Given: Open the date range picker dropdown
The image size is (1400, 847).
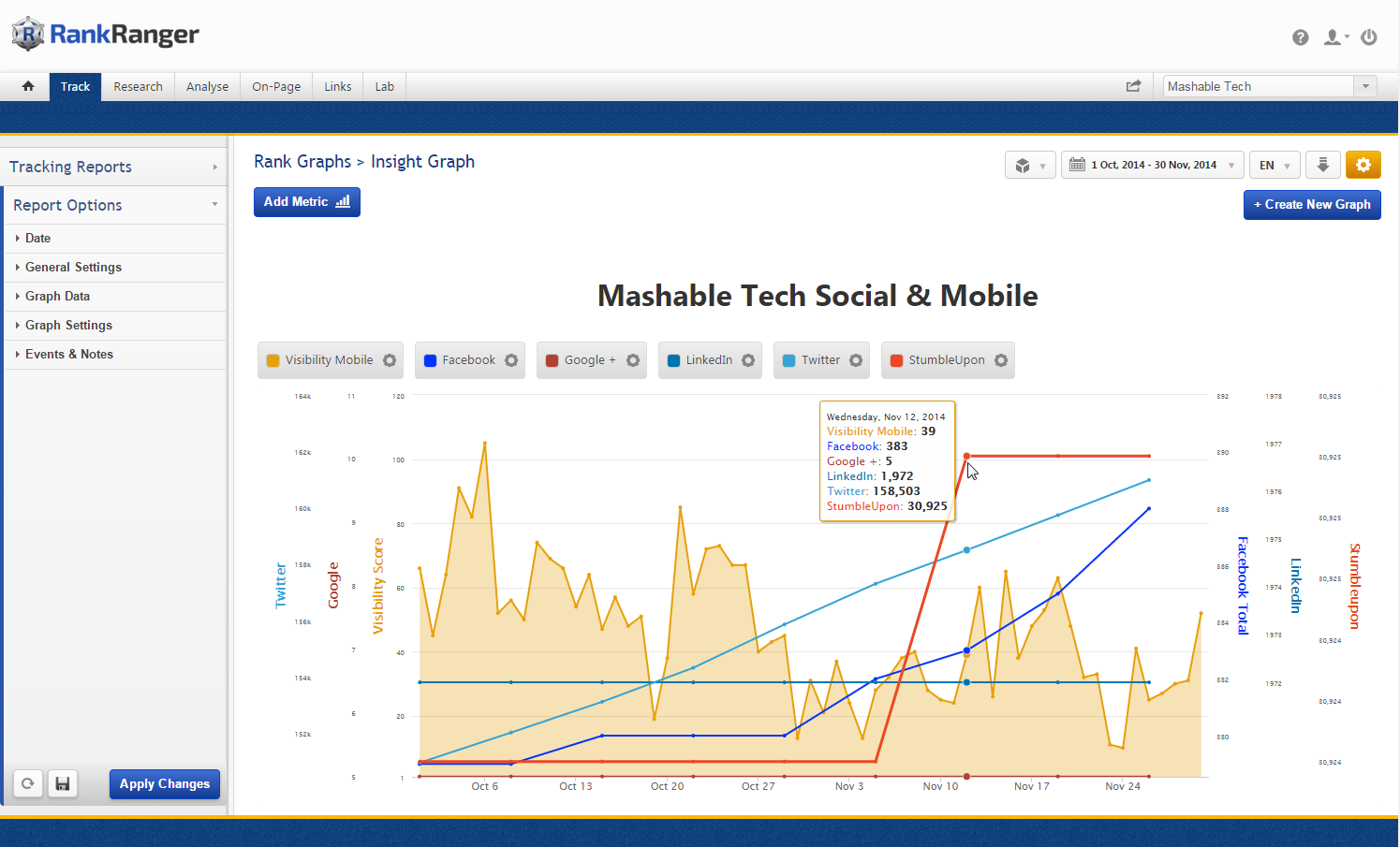Looking at the screenshot, I should point(1153,166).
